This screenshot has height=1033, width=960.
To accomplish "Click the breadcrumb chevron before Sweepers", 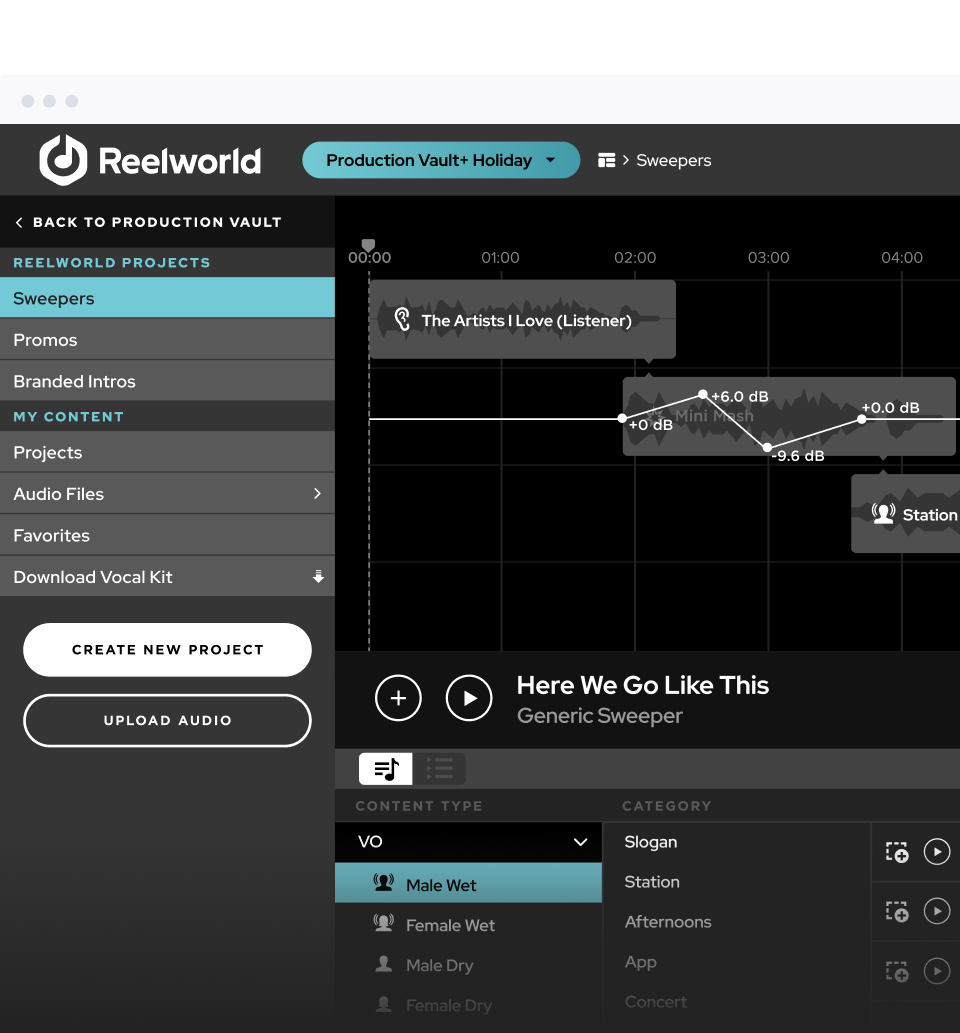I will point(626,160).
